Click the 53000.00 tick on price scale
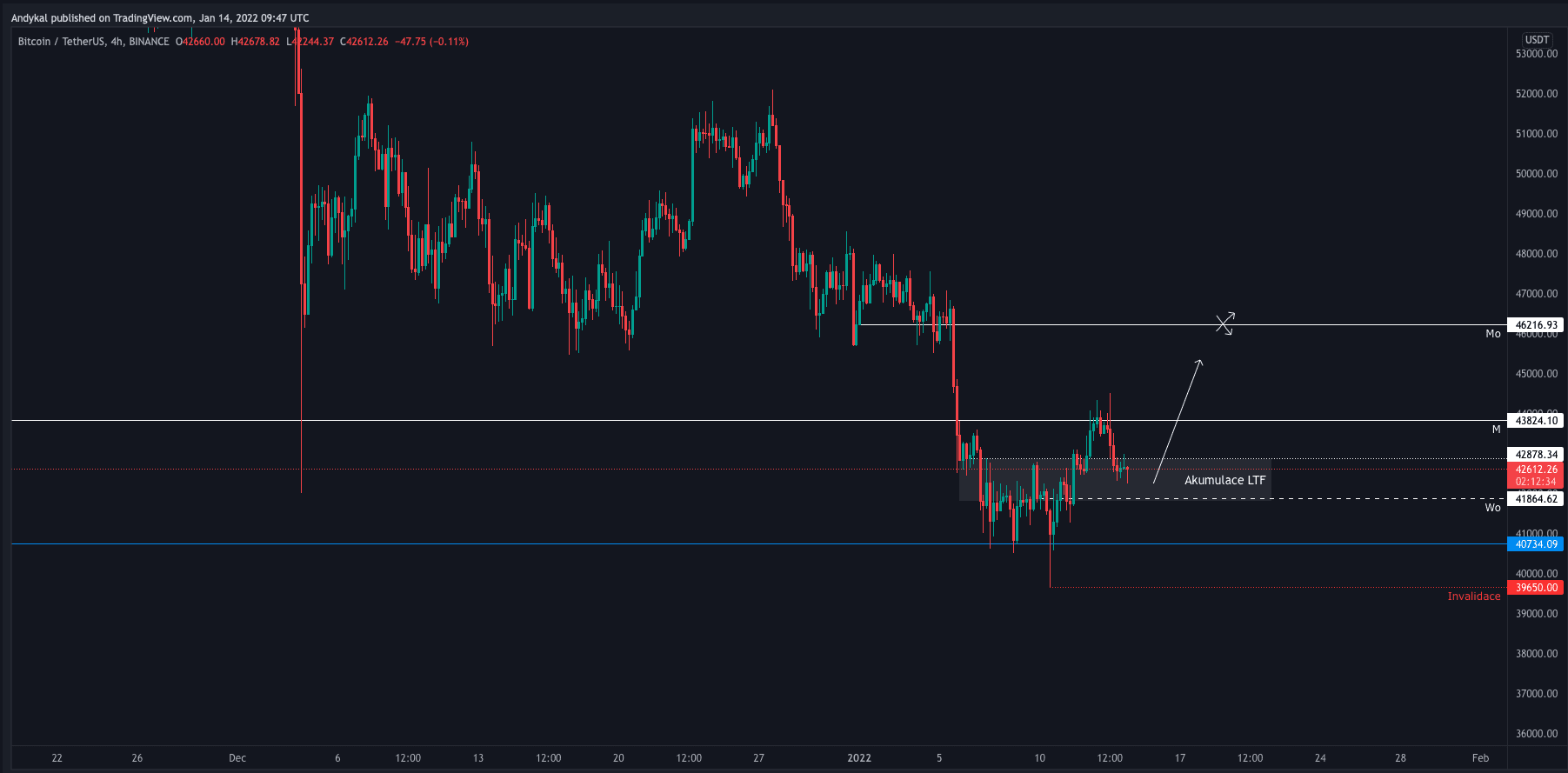 1536,54
